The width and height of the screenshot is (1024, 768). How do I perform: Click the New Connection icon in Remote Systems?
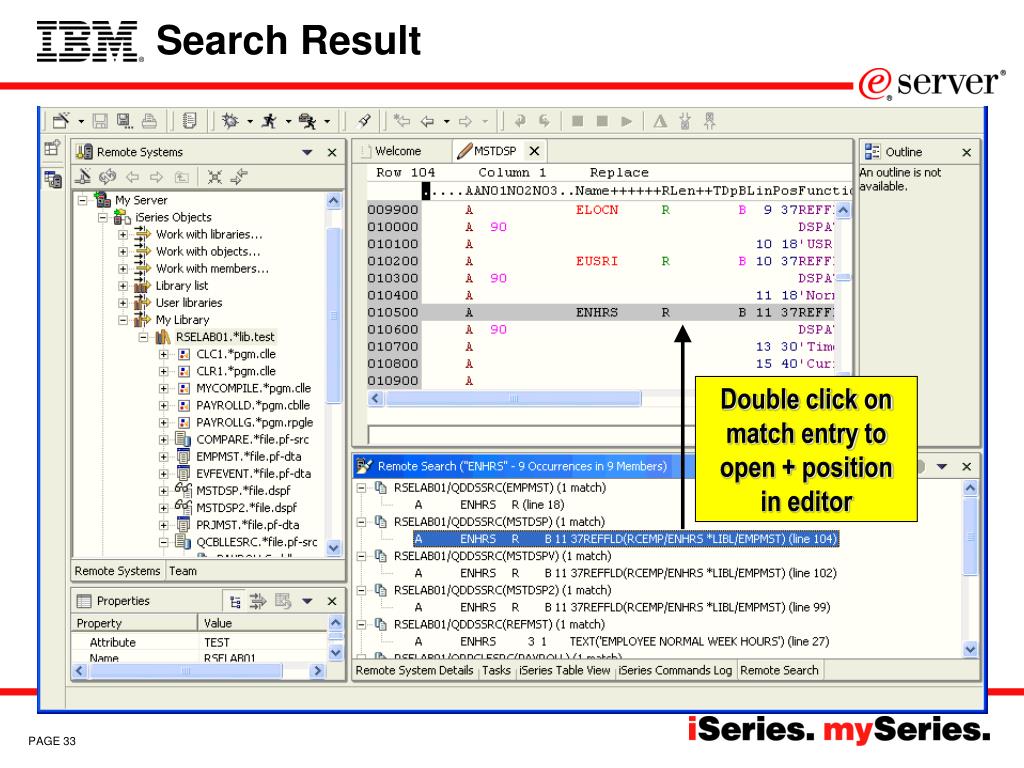(x=83, y=176)
